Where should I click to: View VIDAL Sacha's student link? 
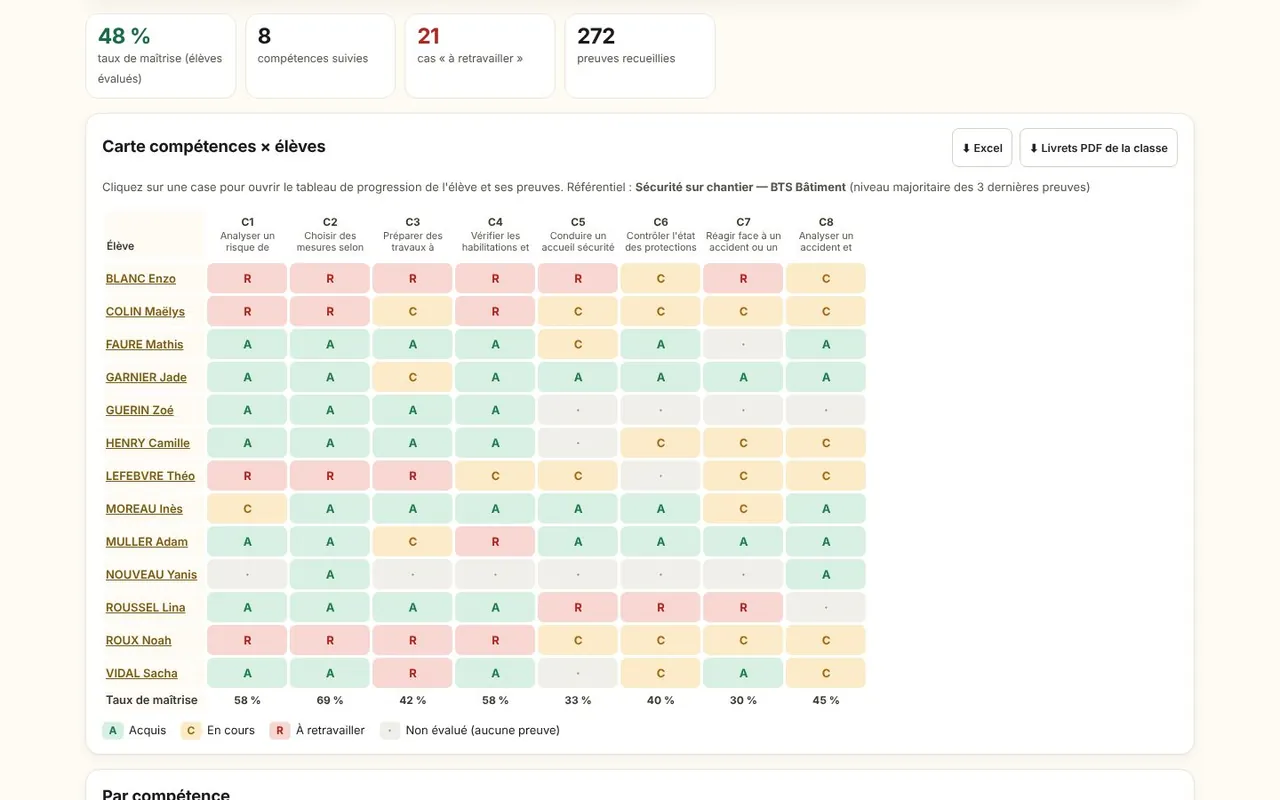[142, 675]
